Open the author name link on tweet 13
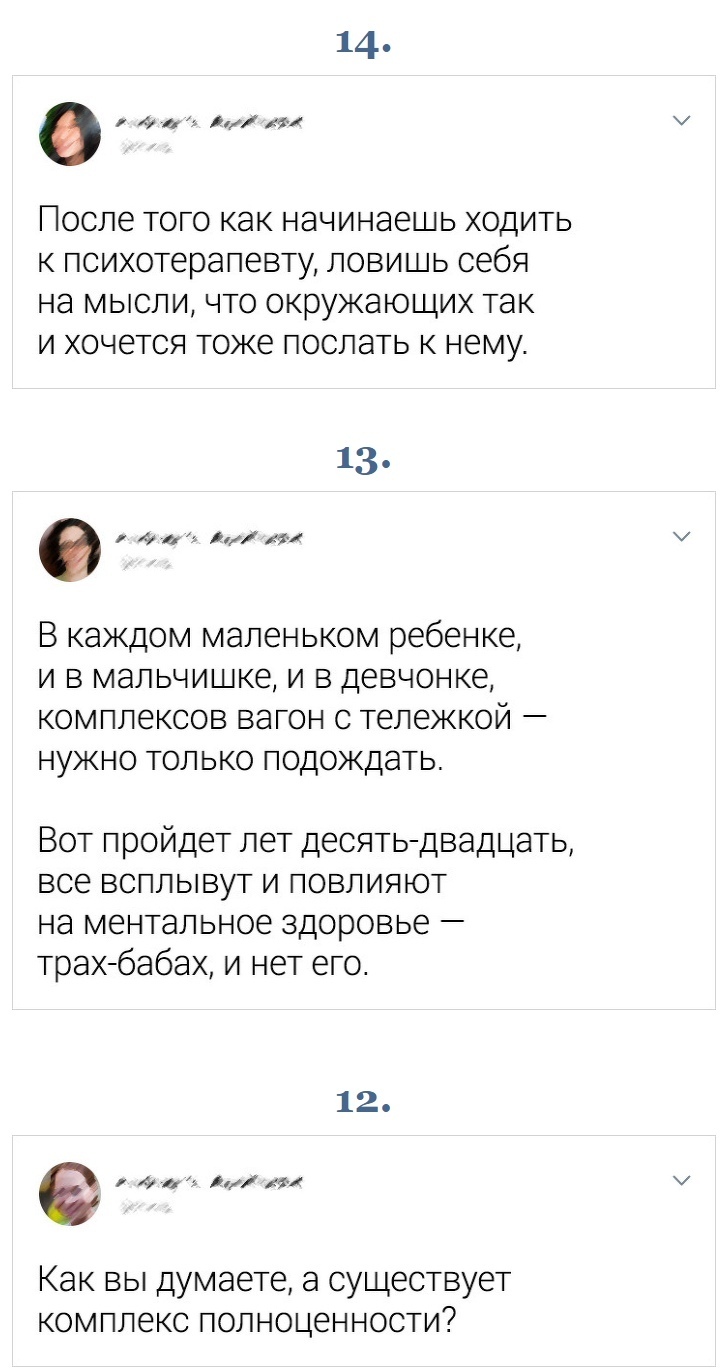 (x=211, y=539)
